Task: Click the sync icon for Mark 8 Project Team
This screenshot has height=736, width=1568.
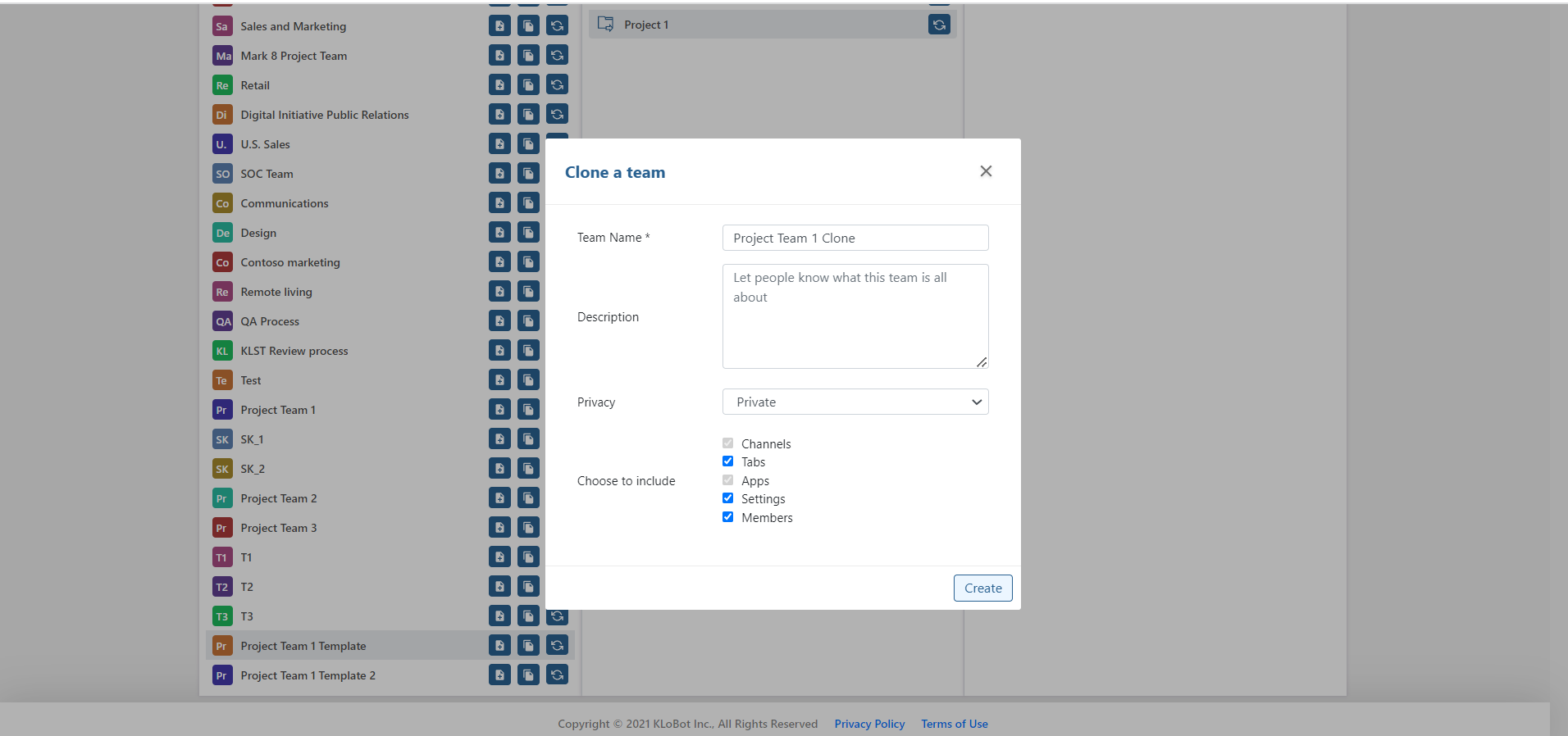Action: (557, 56)
